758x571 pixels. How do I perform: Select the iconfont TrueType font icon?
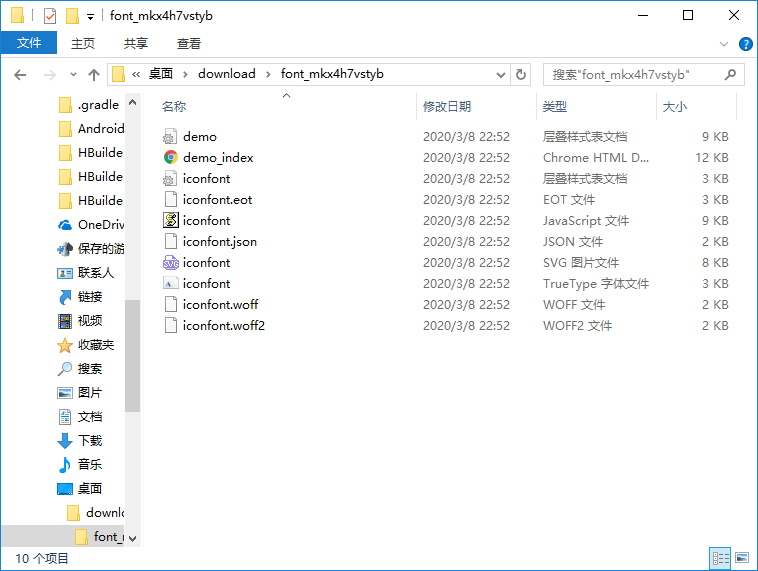170,283
